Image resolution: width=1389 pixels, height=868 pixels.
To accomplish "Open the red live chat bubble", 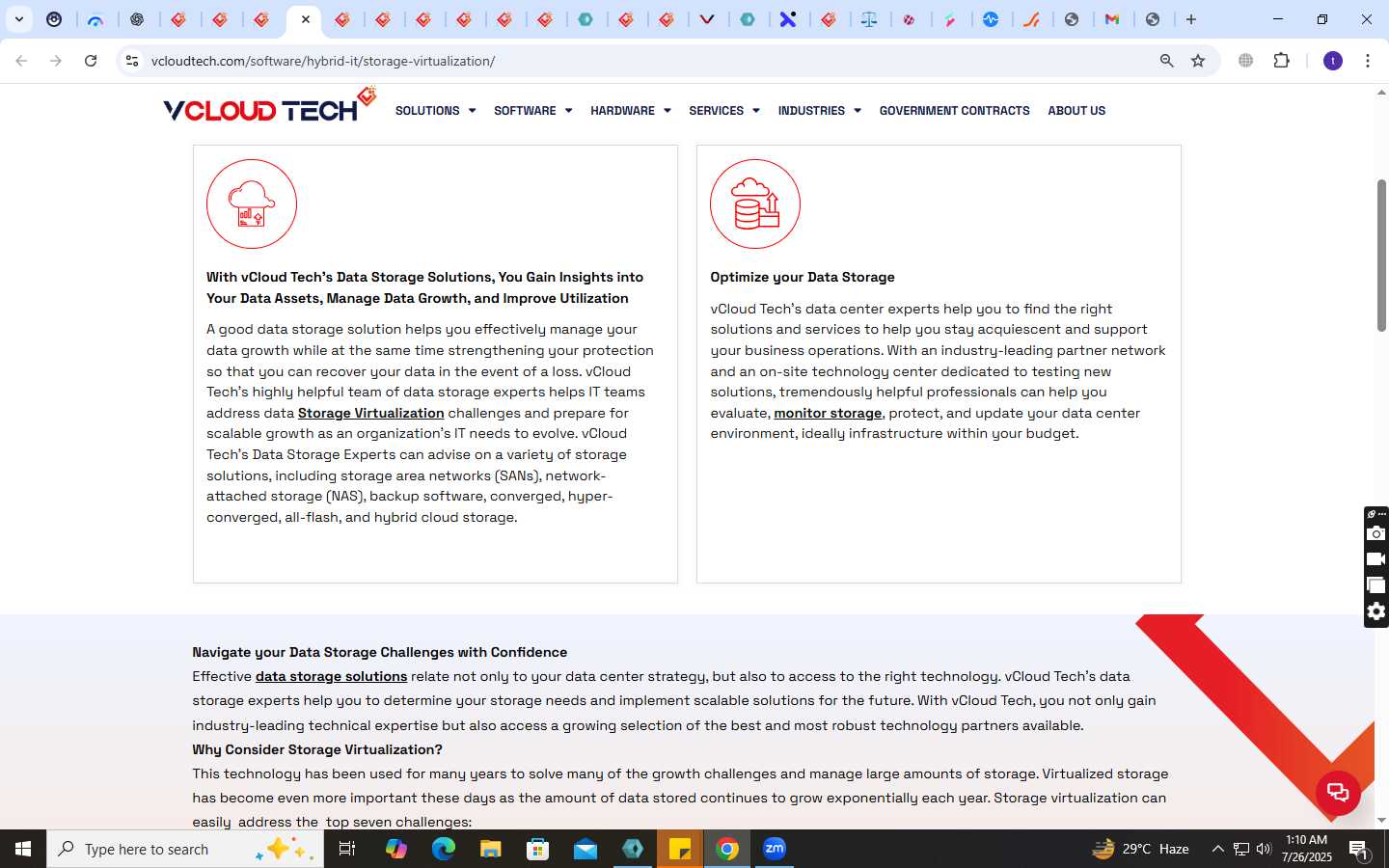I will click(x=1338, y=793).
